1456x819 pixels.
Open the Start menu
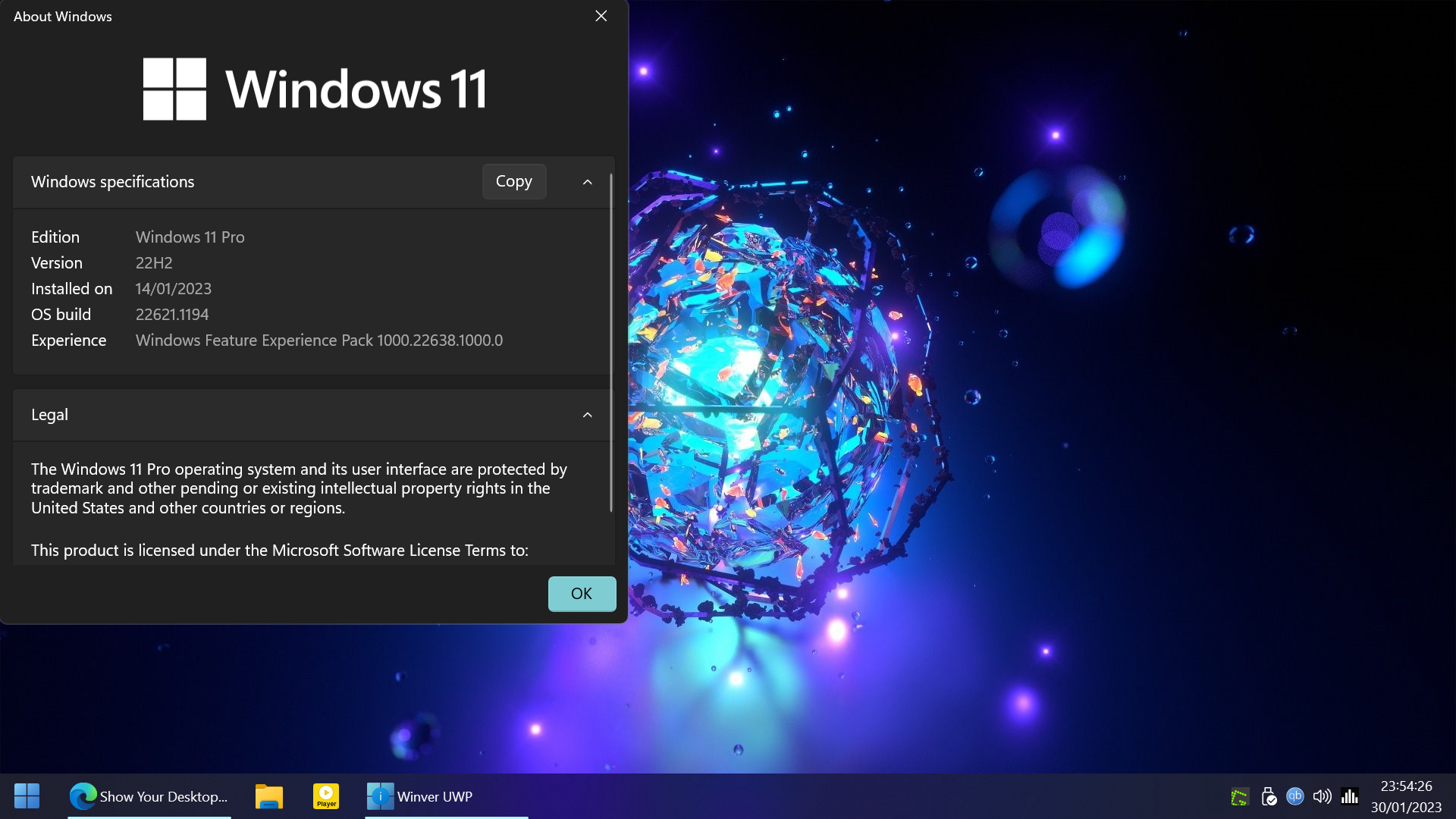tap(27, 796)
